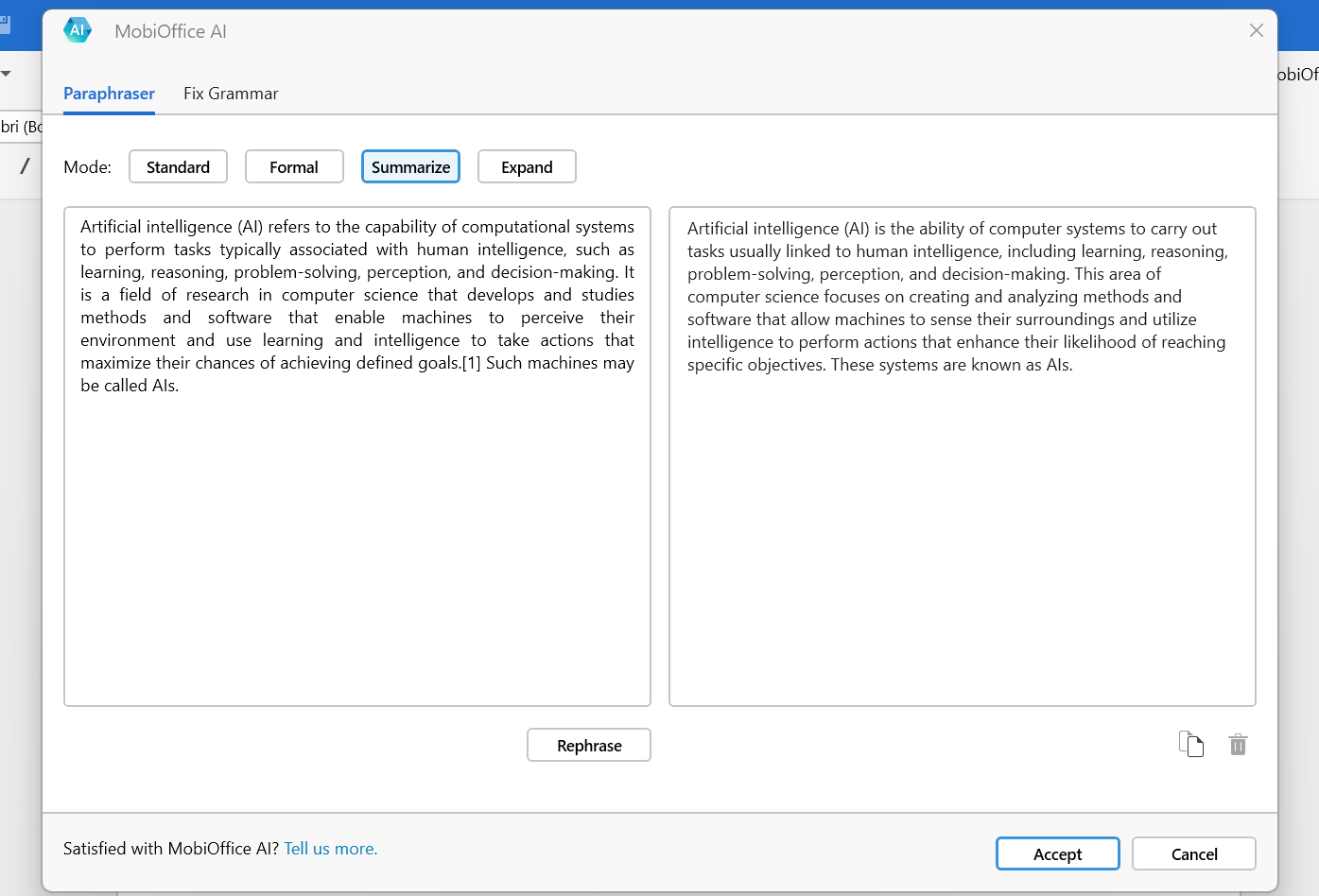1319x896 pixels.
Task: Click the italic slash icon in background window
Action: coord(25,166)
